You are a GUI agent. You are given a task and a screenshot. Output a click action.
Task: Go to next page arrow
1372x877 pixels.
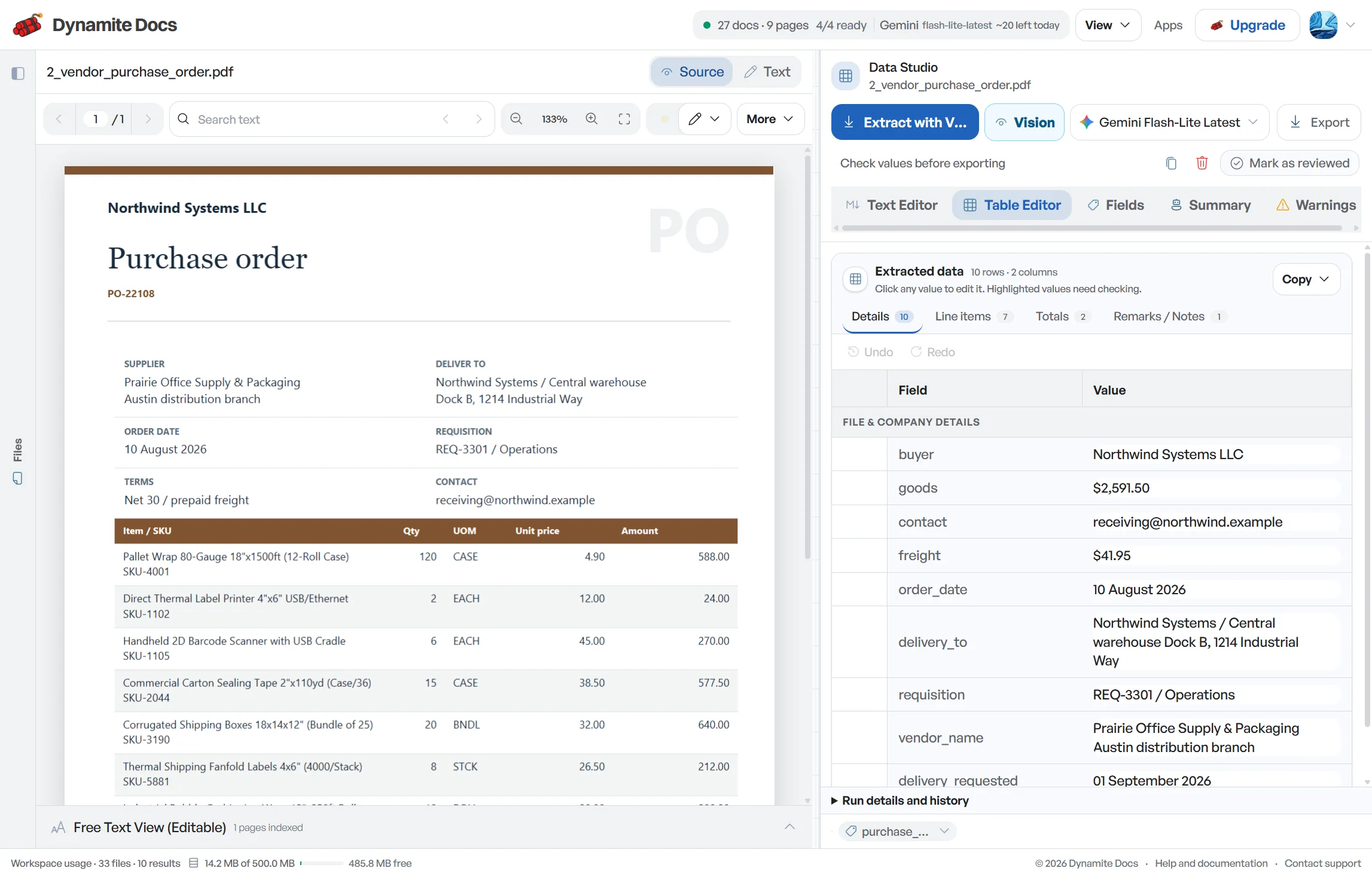(x=148, y=119)
